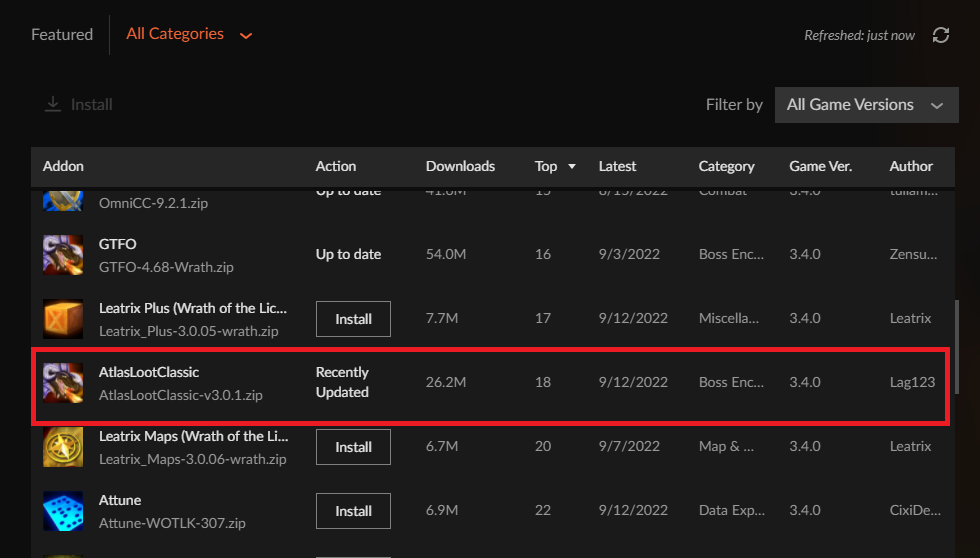
Task: Install Leatrix Maps addon
Action: [353, 447]
